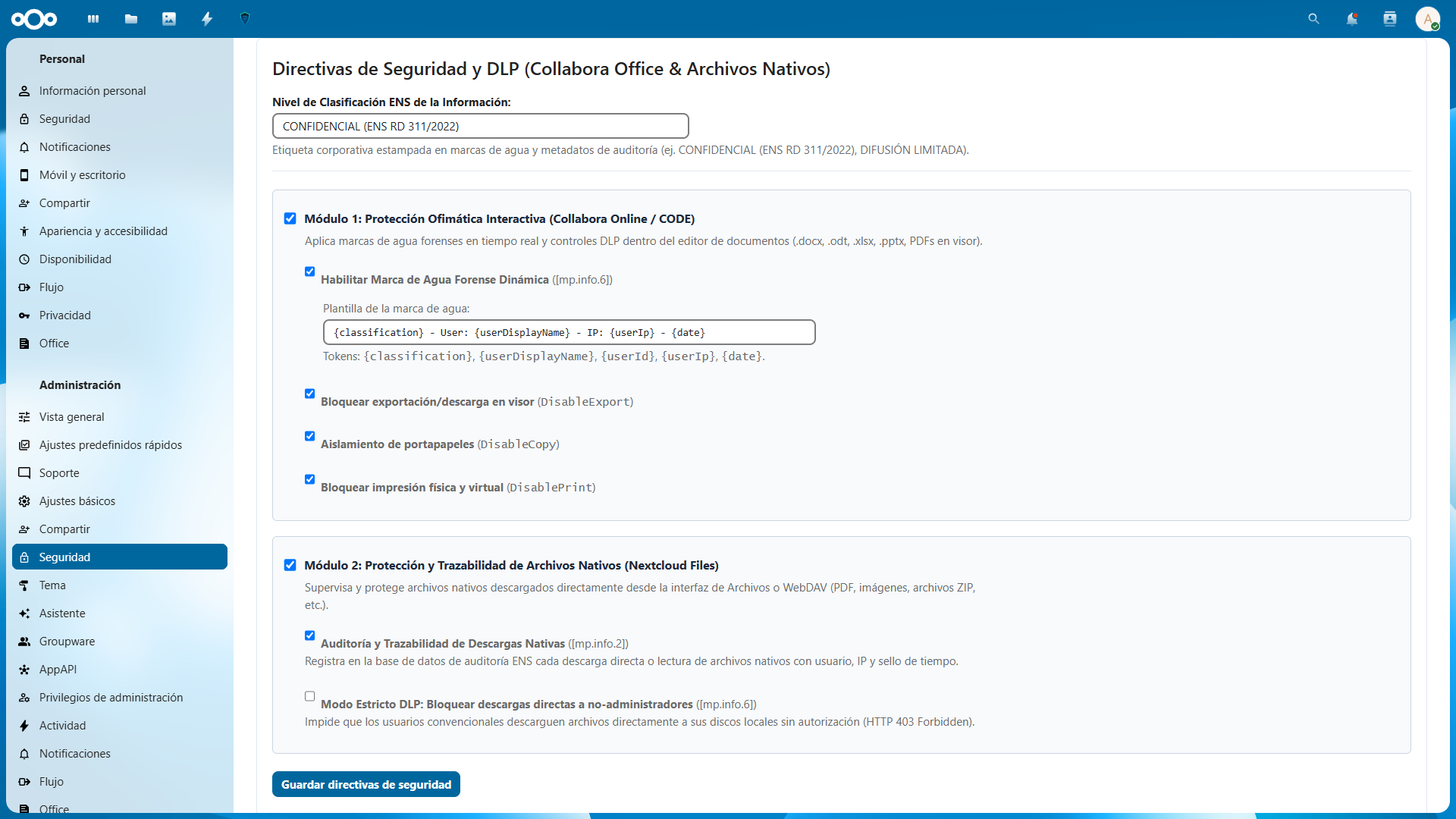The height and width of the screenshot is (819, 1456).
Task: Show notifications via the bell icon in the header
Action: tap(1352, 19)
